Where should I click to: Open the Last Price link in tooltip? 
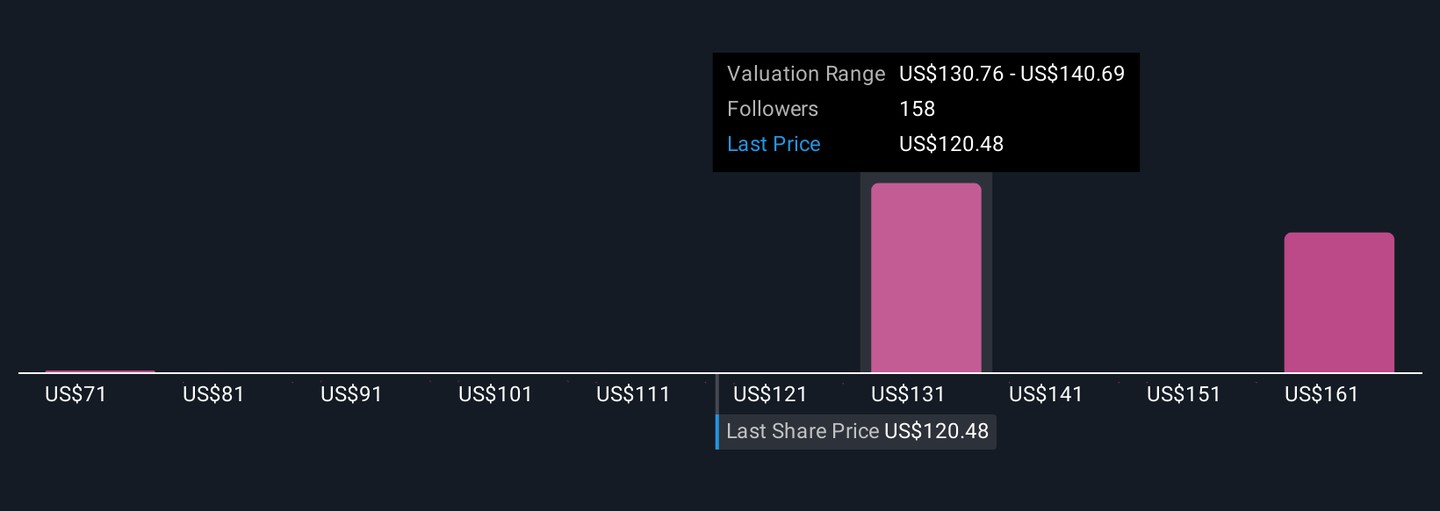774,144
